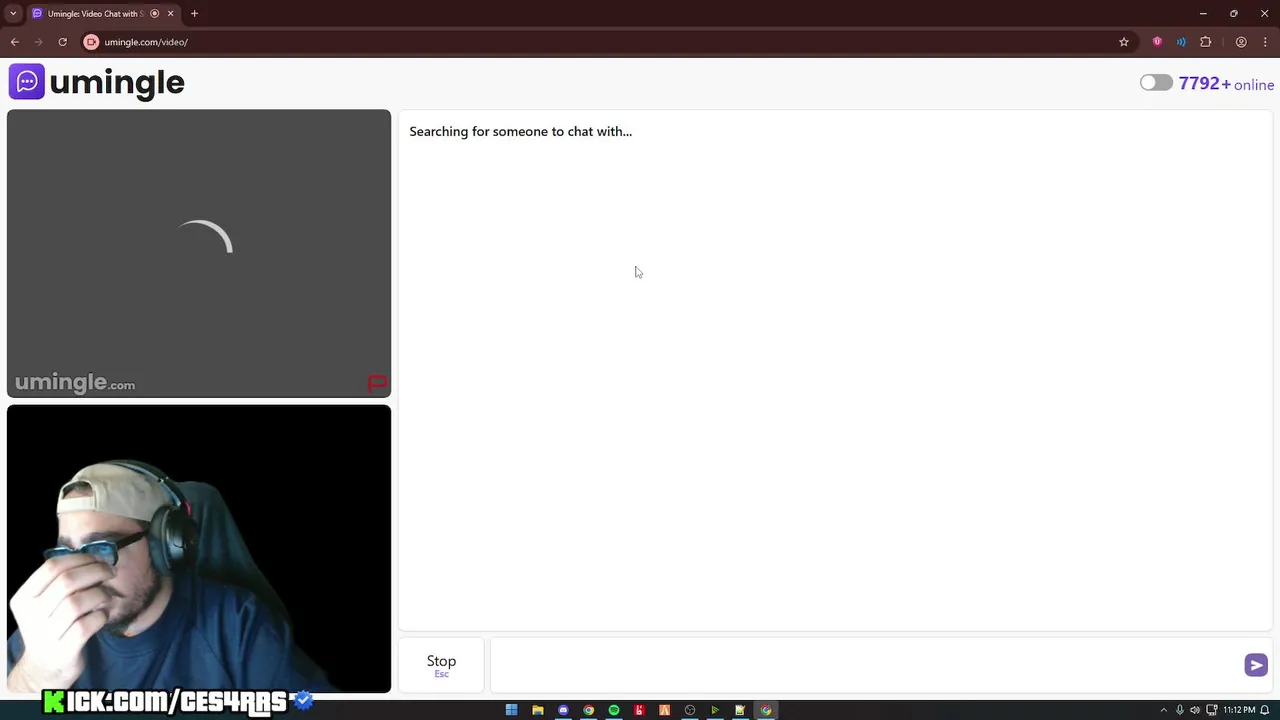1280x720 pixels.
Task: Open the network tray icon
Action: click(1212, 710)
